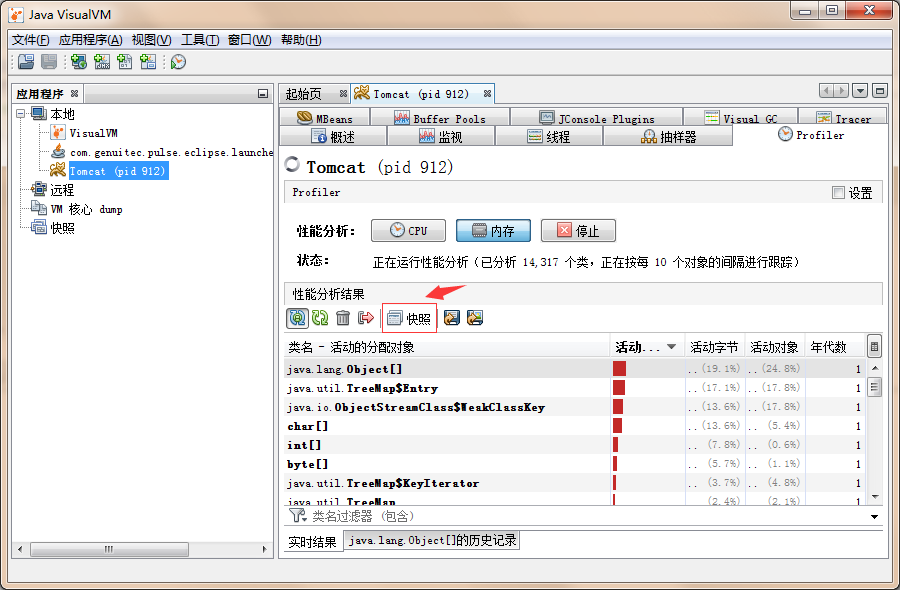The height and width of the screenshot is (590, 900).
Task: Take a snapshot with the 快照 button
Action: point(409,319)
